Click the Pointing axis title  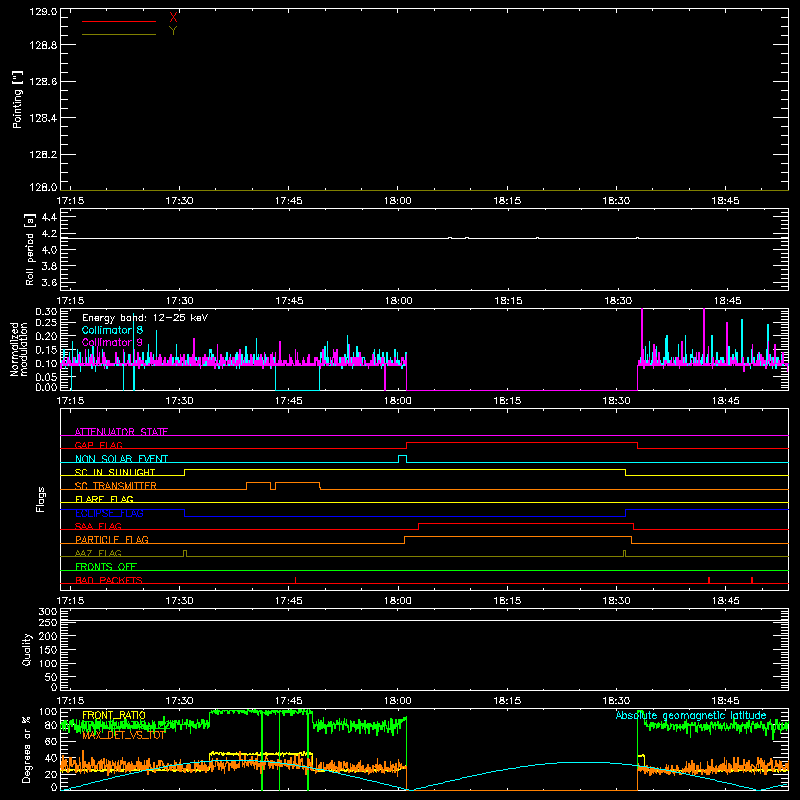pyautogui.click(x=17, y=99)
